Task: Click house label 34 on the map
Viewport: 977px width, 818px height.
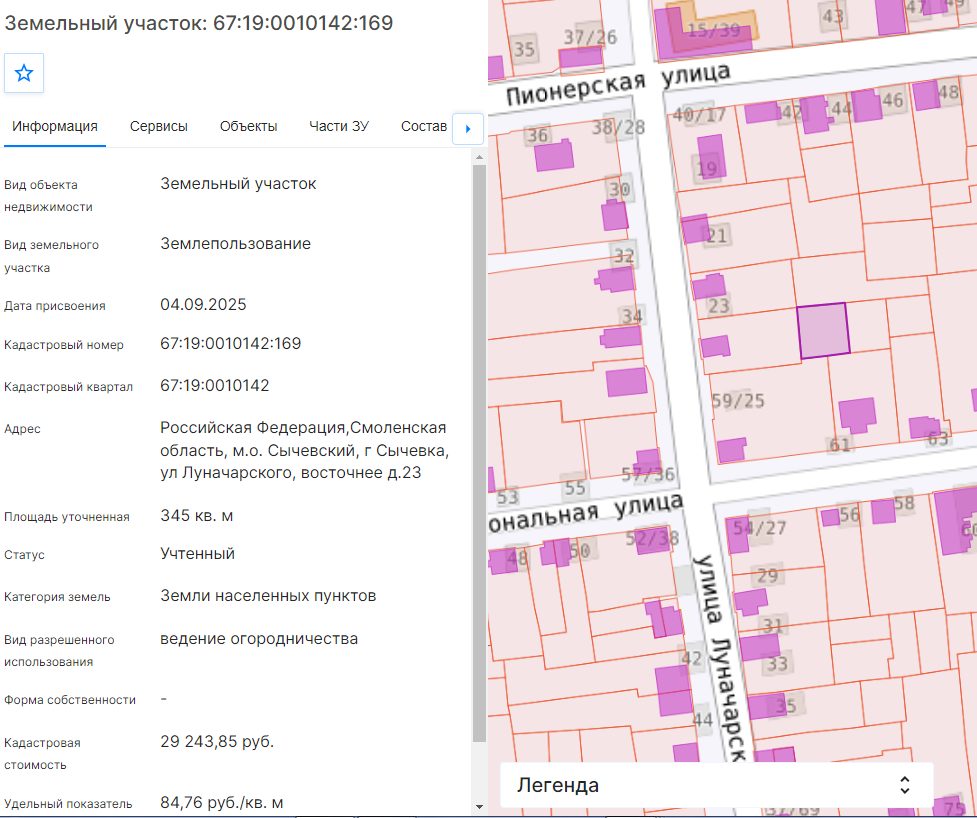Action: pos(632,316)
